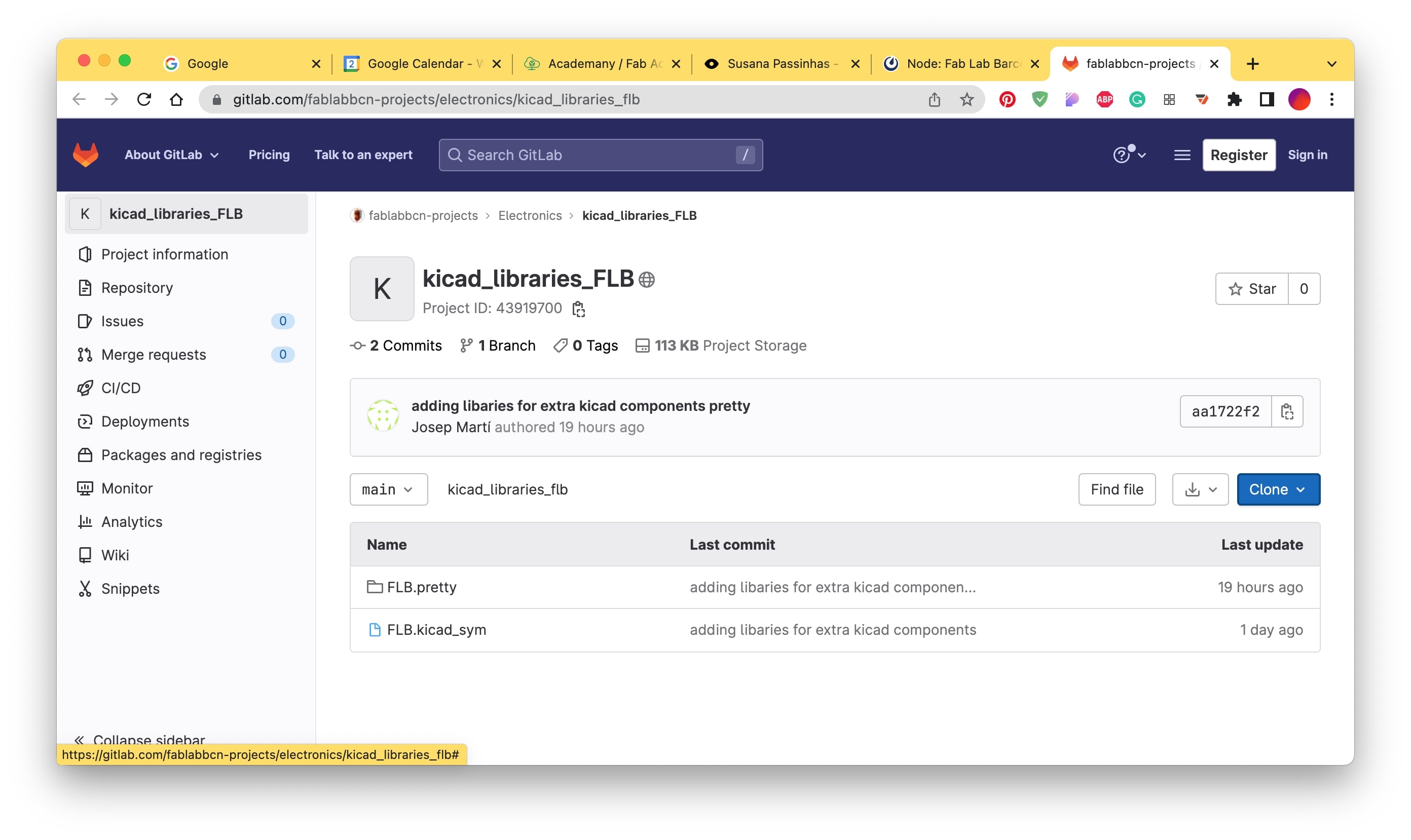This screenshot has width=1411, height=840.
Task: Open Analytics in sidebar
Action: 187,522
